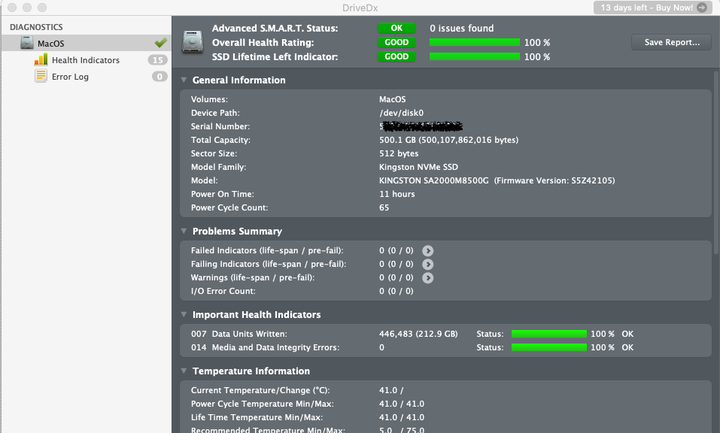
Task: Click the GOOD Overall Health Rating badge
Action: point(396,42)
